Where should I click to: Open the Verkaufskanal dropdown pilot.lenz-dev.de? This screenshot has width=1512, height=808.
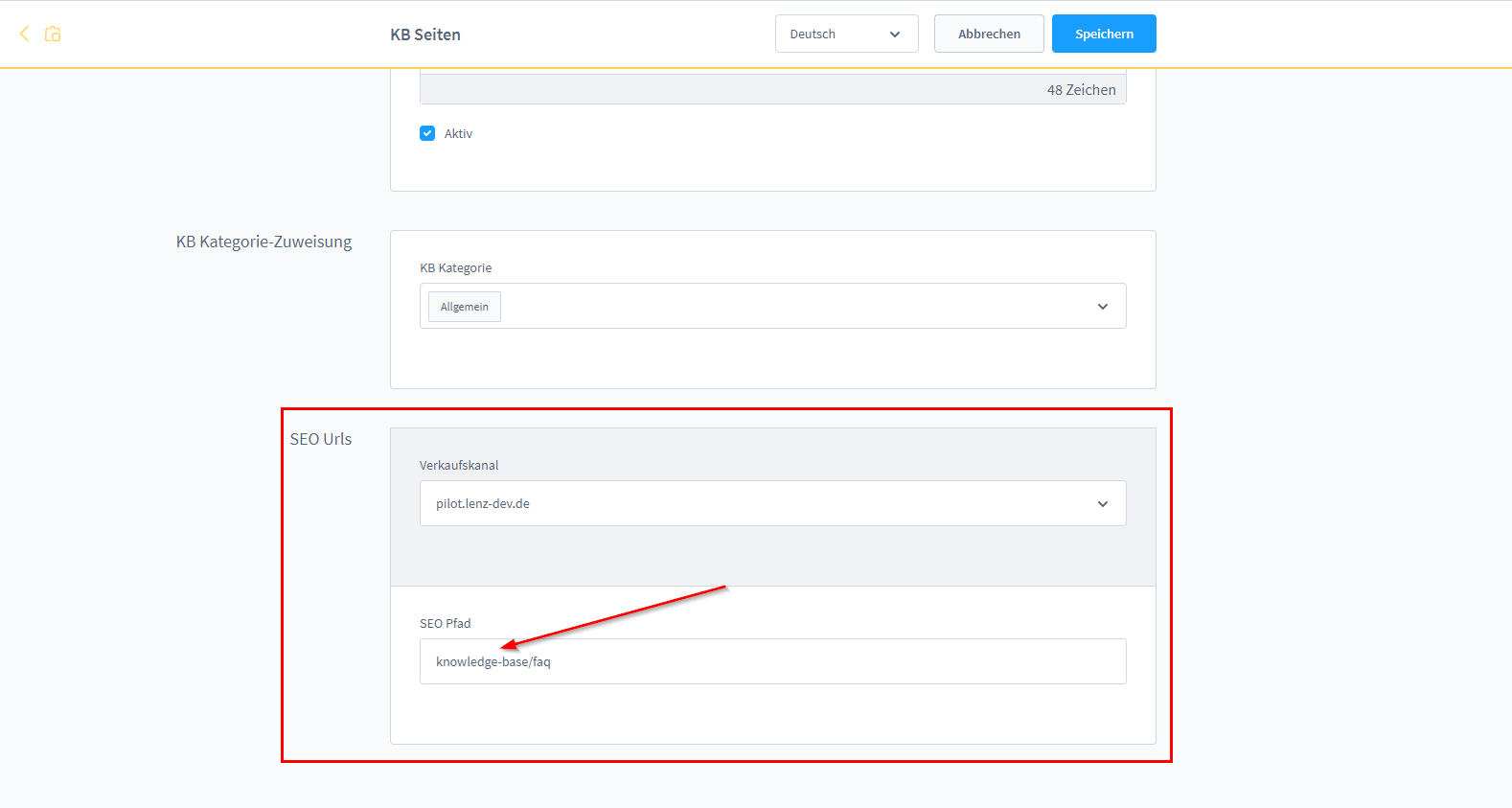(x=772, y=503)
